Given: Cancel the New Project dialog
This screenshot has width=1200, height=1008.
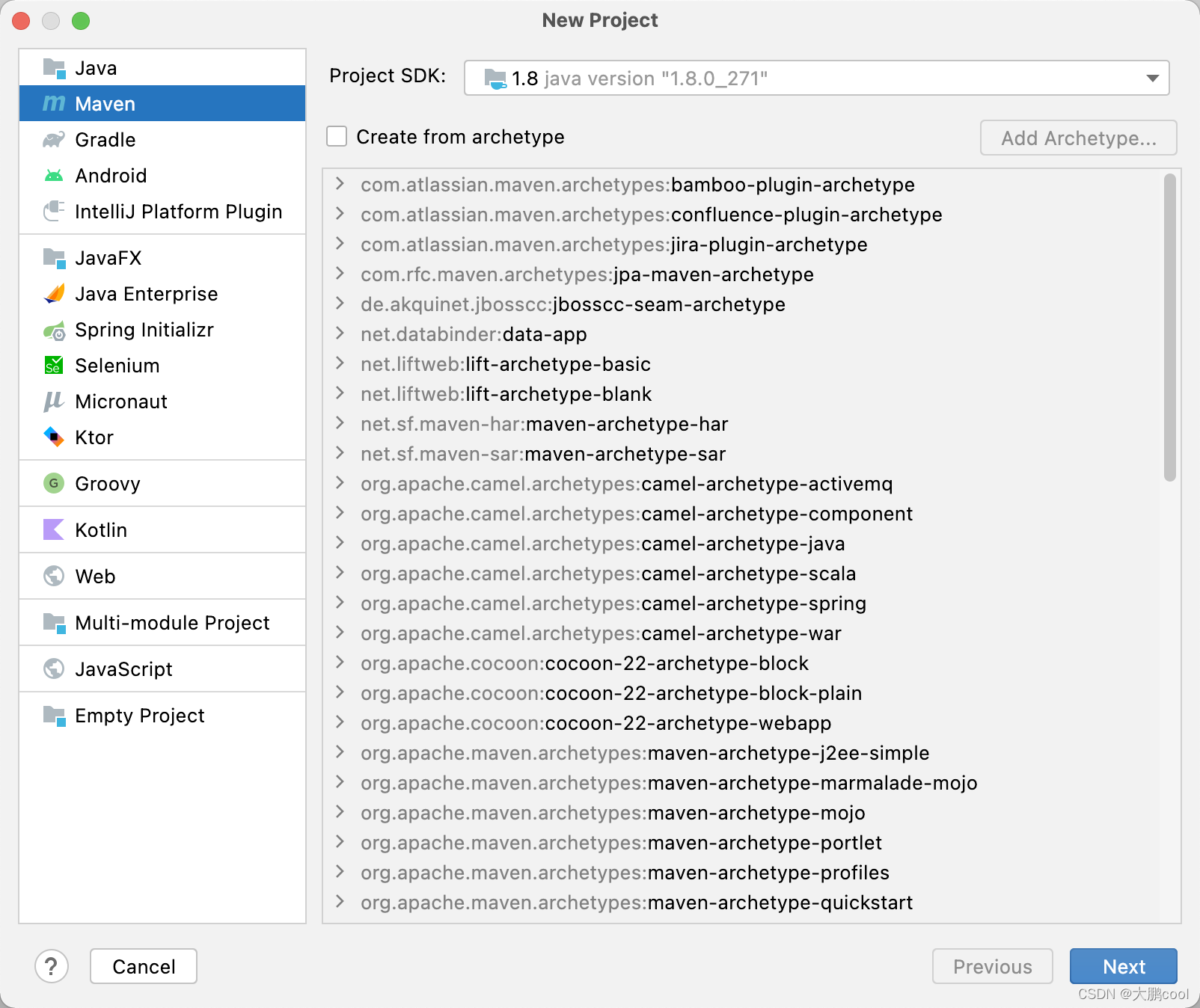Looking at the screenshot, I should click(144, 966).
